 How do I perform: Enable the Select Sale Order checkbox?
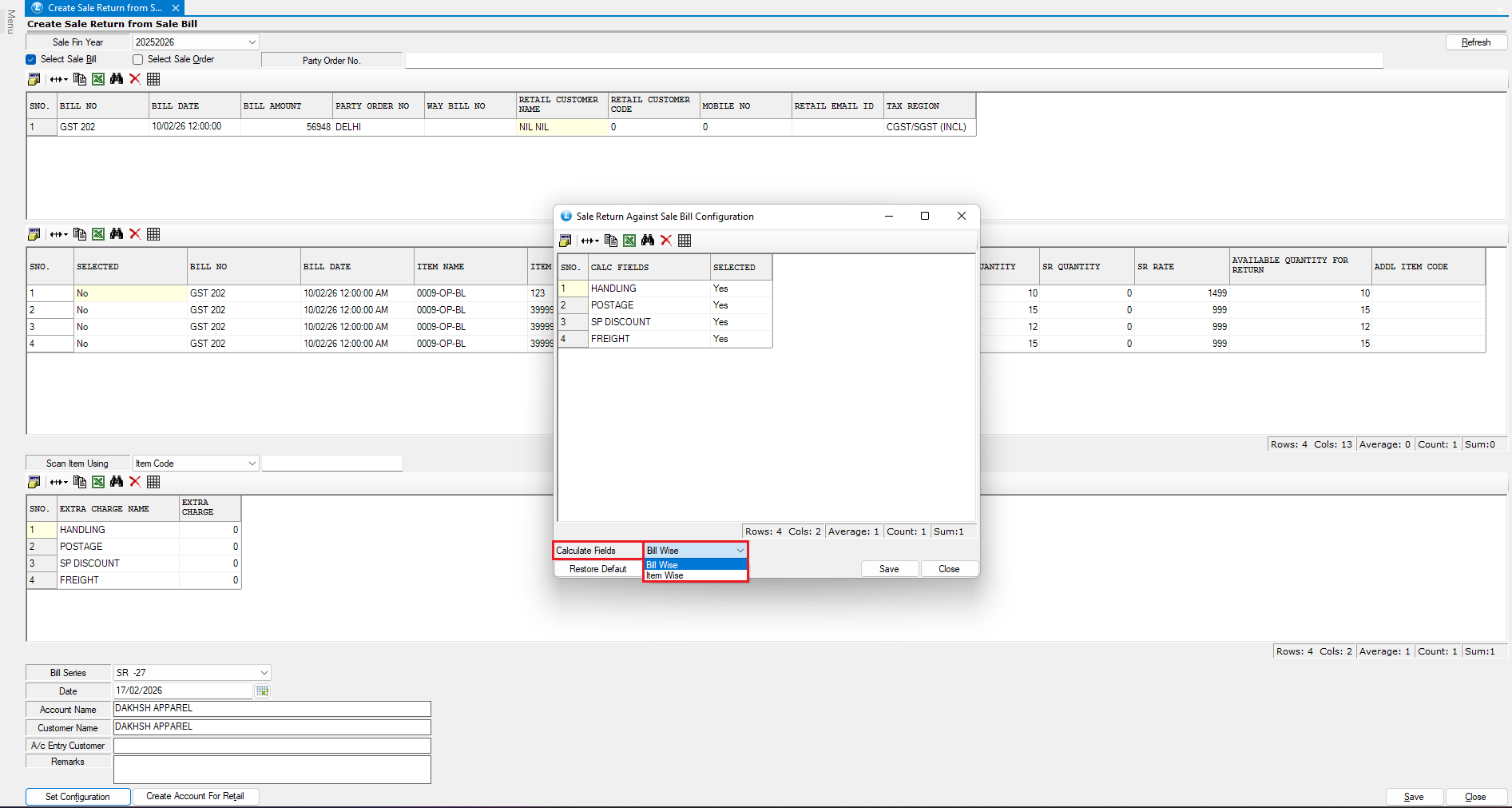pyautogui.click(x=138, y=59)
